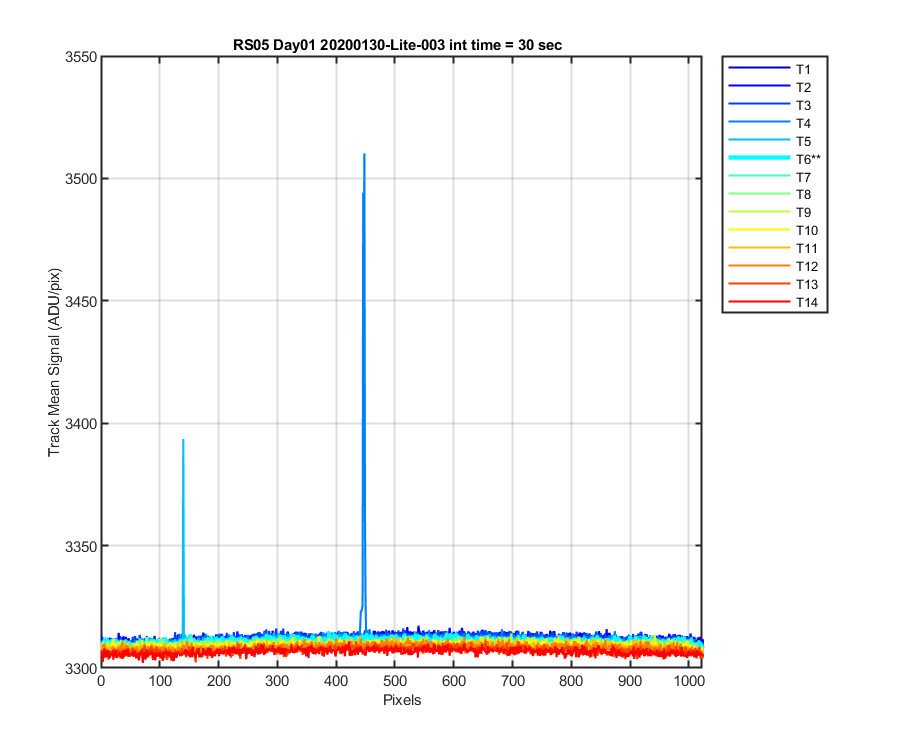Select the T14 legend entry
The height and width of the screenshot is (750, 900).
pyautogui.click(x=773, y=302)
